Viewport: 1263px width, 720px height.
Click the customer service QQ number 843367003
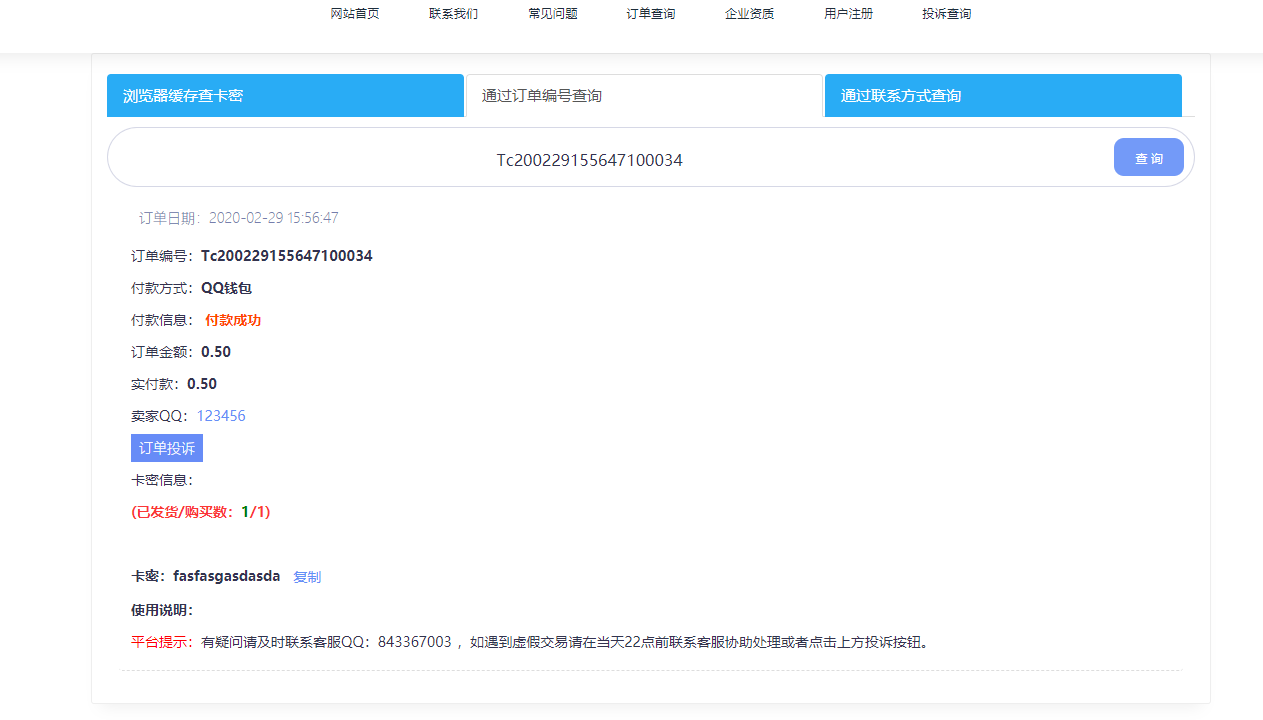(415, 642)
